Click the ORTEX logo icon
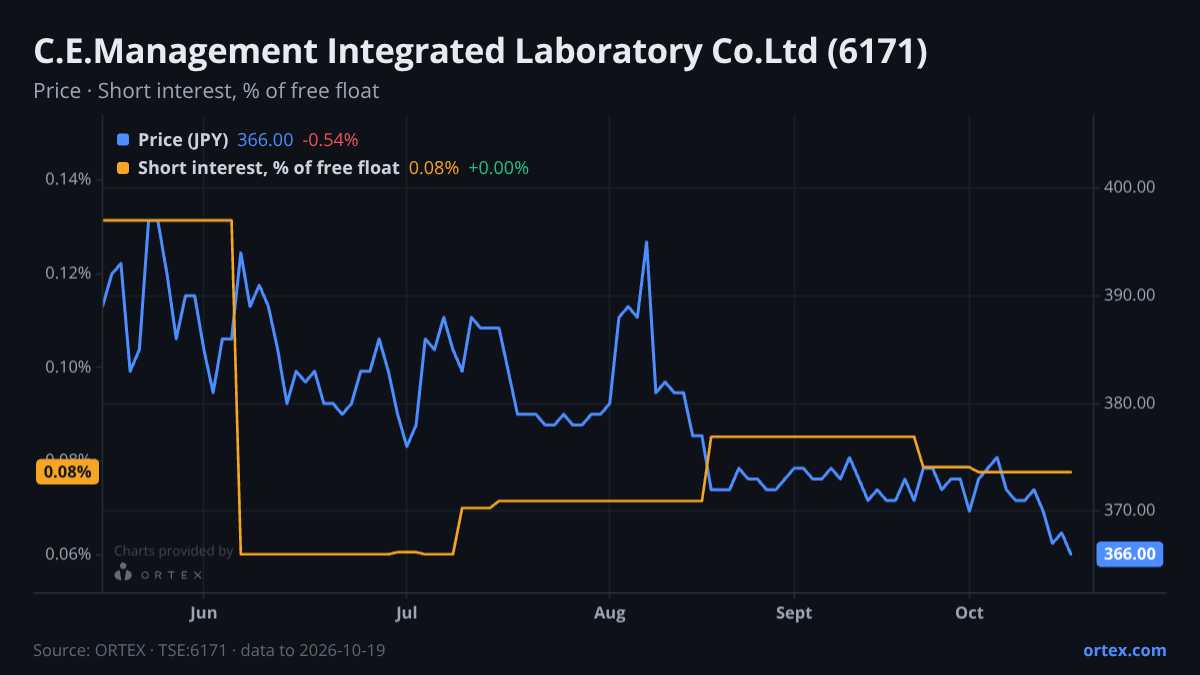The height and width of the screenshot is (675, 1200). pyautogui.click(x=123, y=573)
